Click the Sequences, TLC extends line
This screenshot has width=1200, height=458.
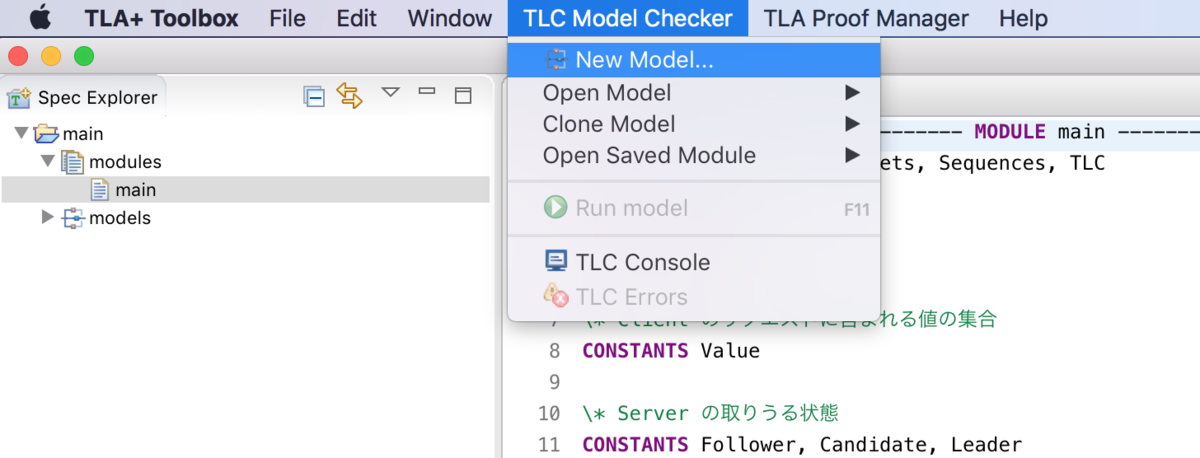coord(993,163)
